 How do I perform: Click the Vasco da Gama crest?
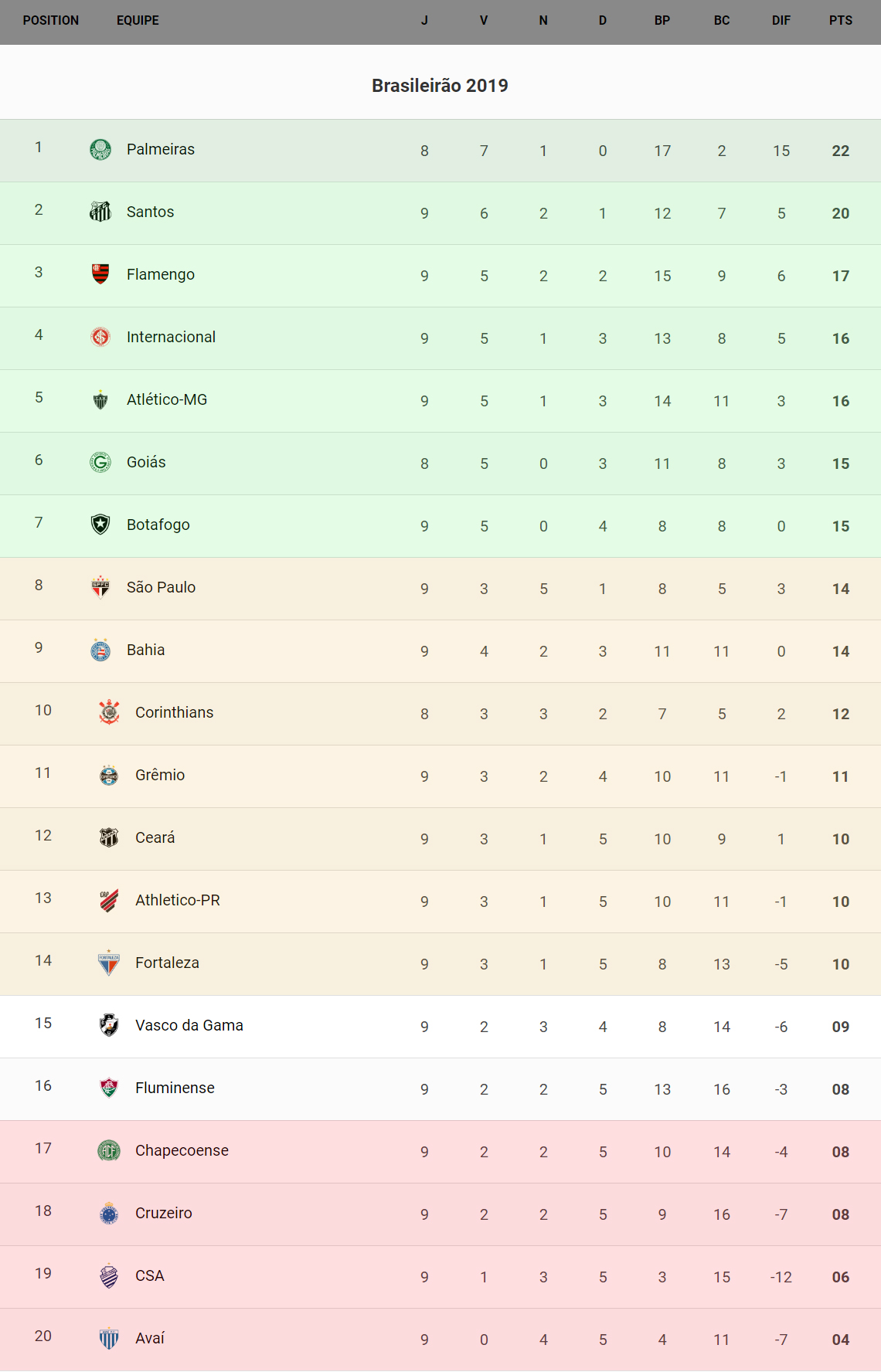(x=109, y=1025)
